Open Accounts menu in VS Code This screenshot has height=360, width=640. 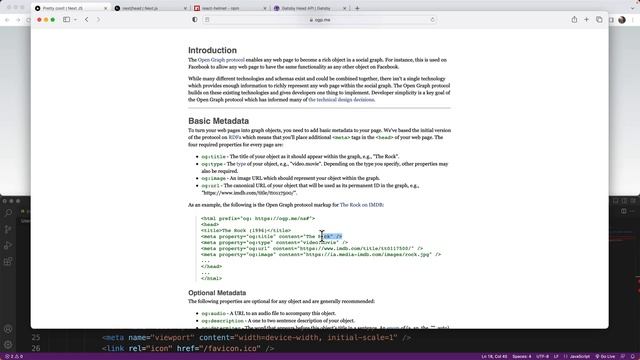[x=8, y=329]
